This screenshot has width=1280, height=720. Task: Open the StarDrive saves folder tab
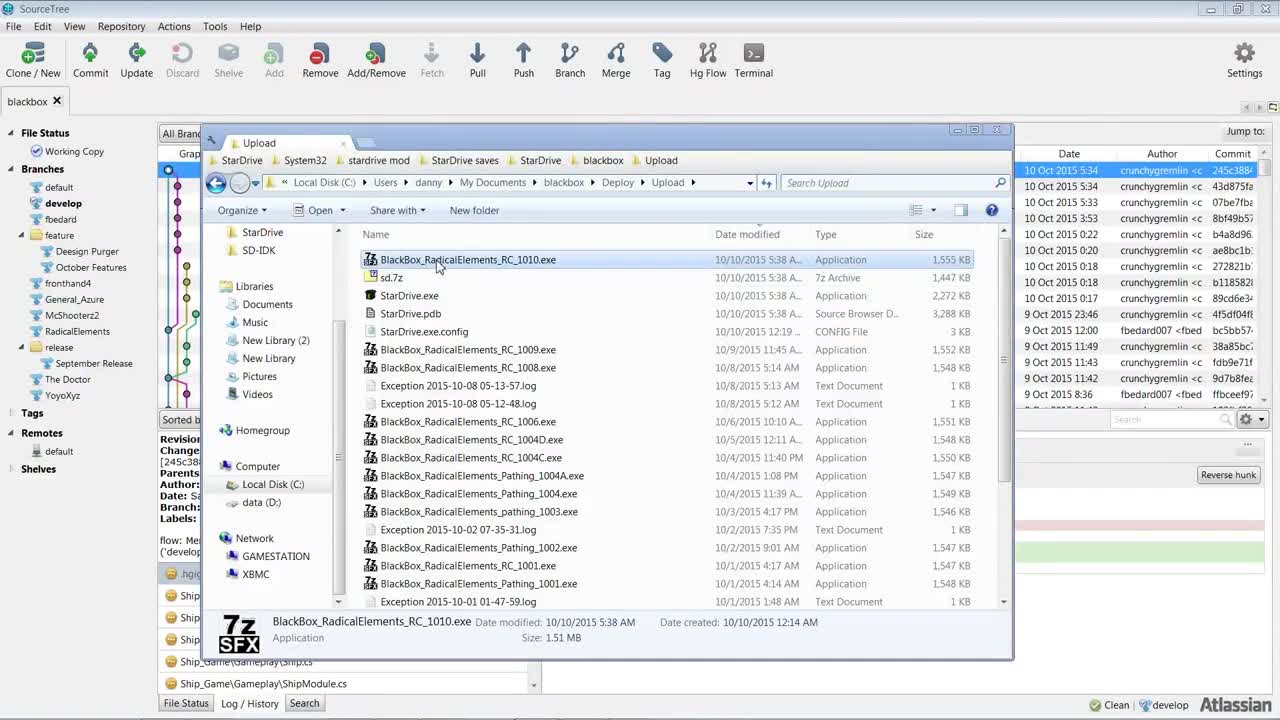(x=465, y=160)
